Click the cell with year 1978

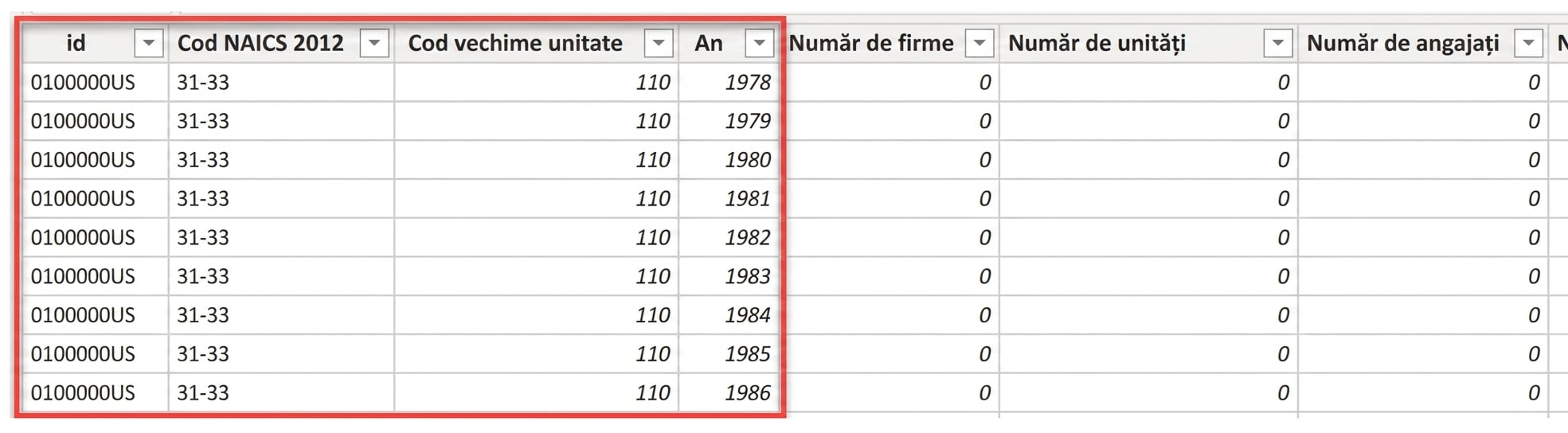coord(729,82)
